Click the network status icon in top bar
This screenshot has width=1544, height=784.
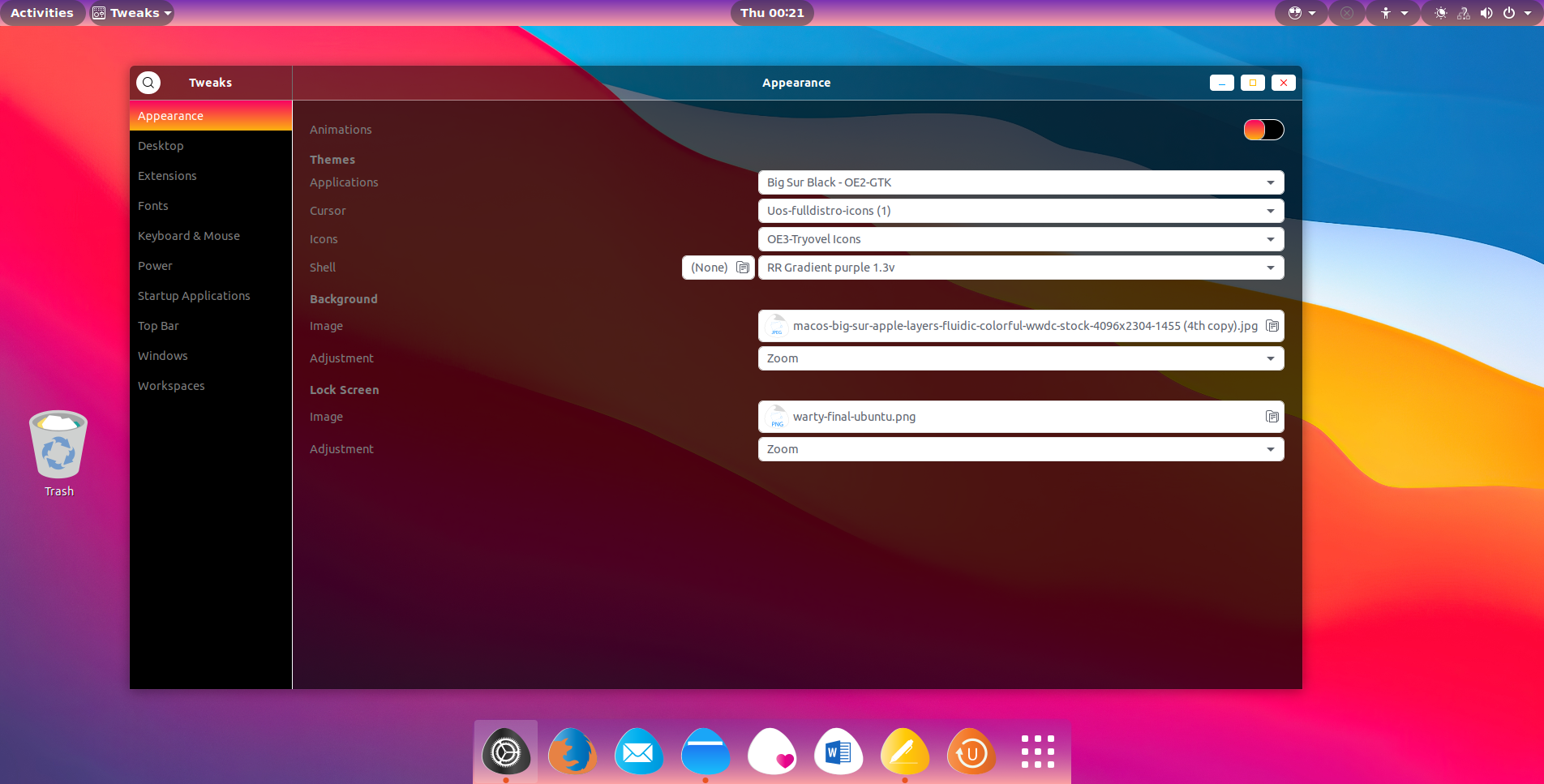pyautogui.click(x=1464, y=13)
